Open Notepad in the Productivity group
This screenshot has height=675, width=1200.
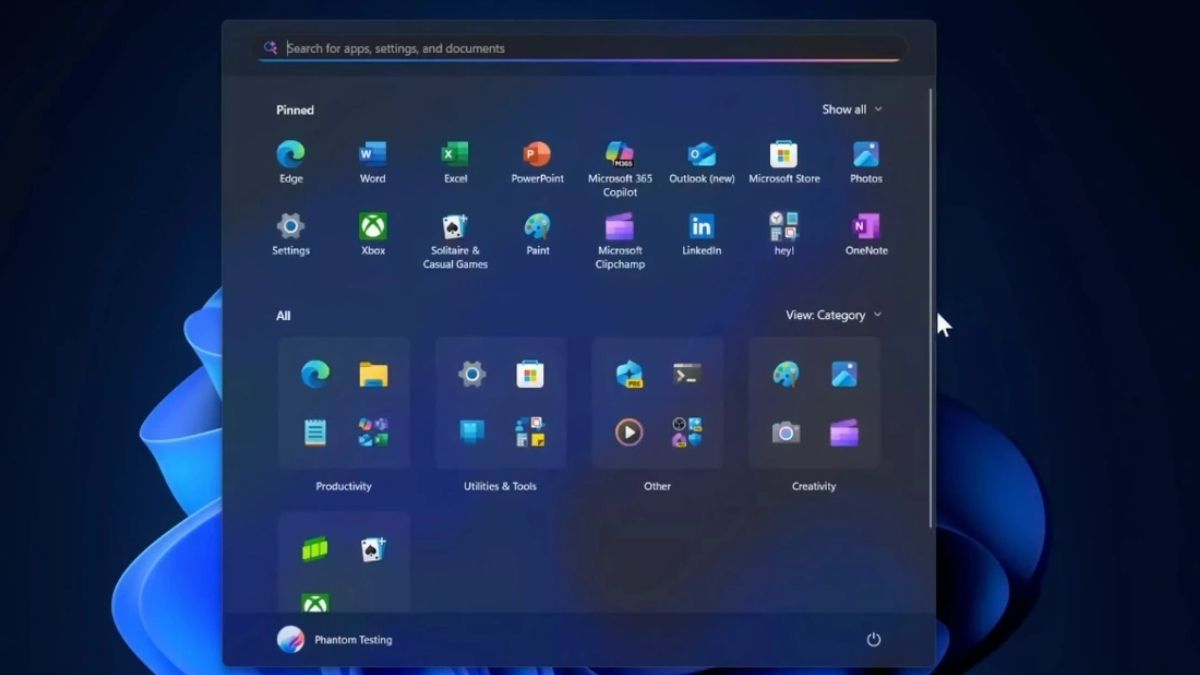pos(315,432)
